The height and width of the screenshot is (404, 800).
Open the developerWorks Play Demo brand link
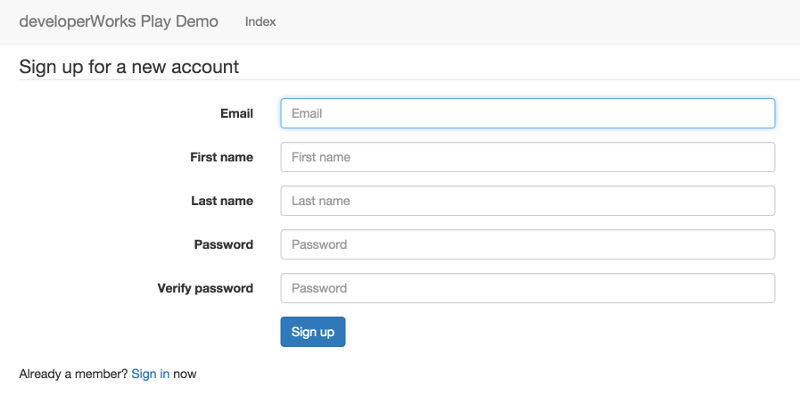pyautogui.click(x=118, y=21)
